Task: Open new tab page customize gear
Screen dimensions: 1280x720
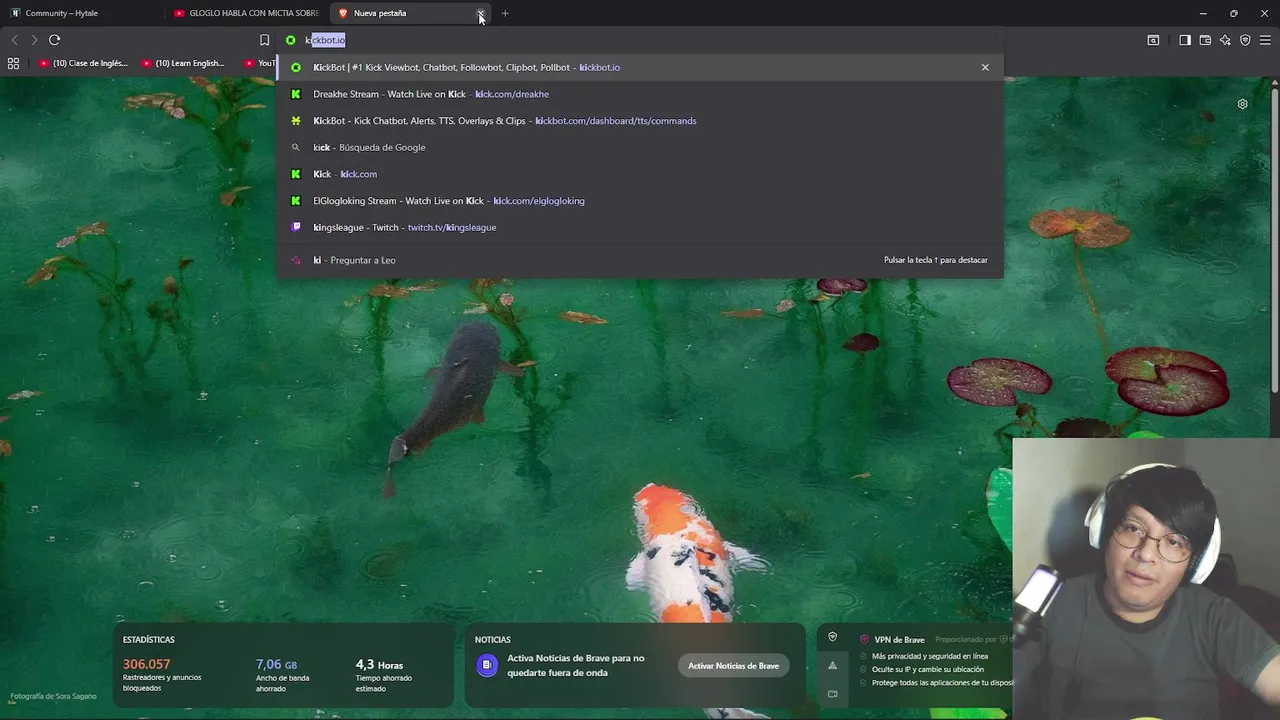Action: [1242, 104]
